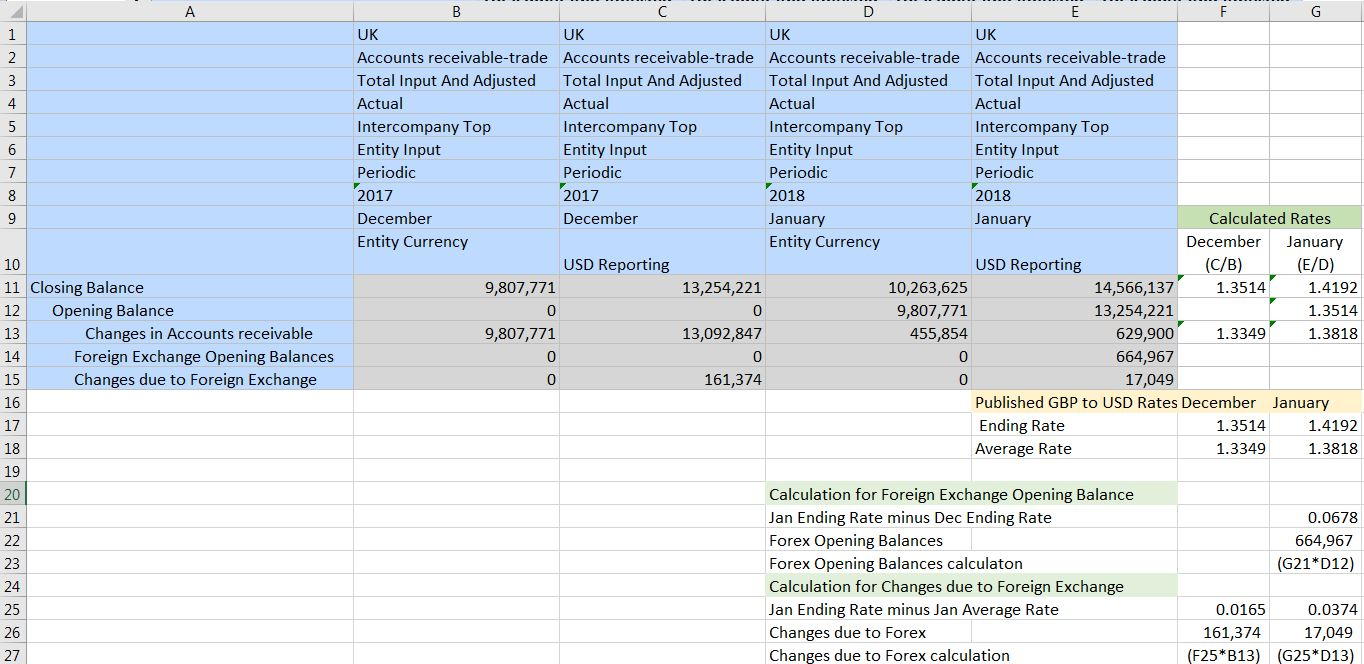This screenshot has height=664, width=1364.
Task: Select the (F25*B13) formula note cell
Action: (x=1223, y=655)
